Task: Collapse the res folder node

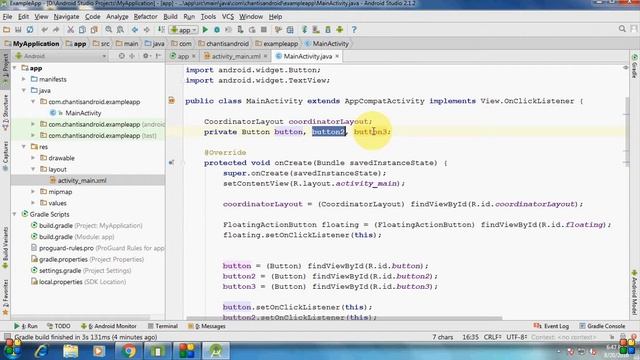Action: tap(24, 147)
